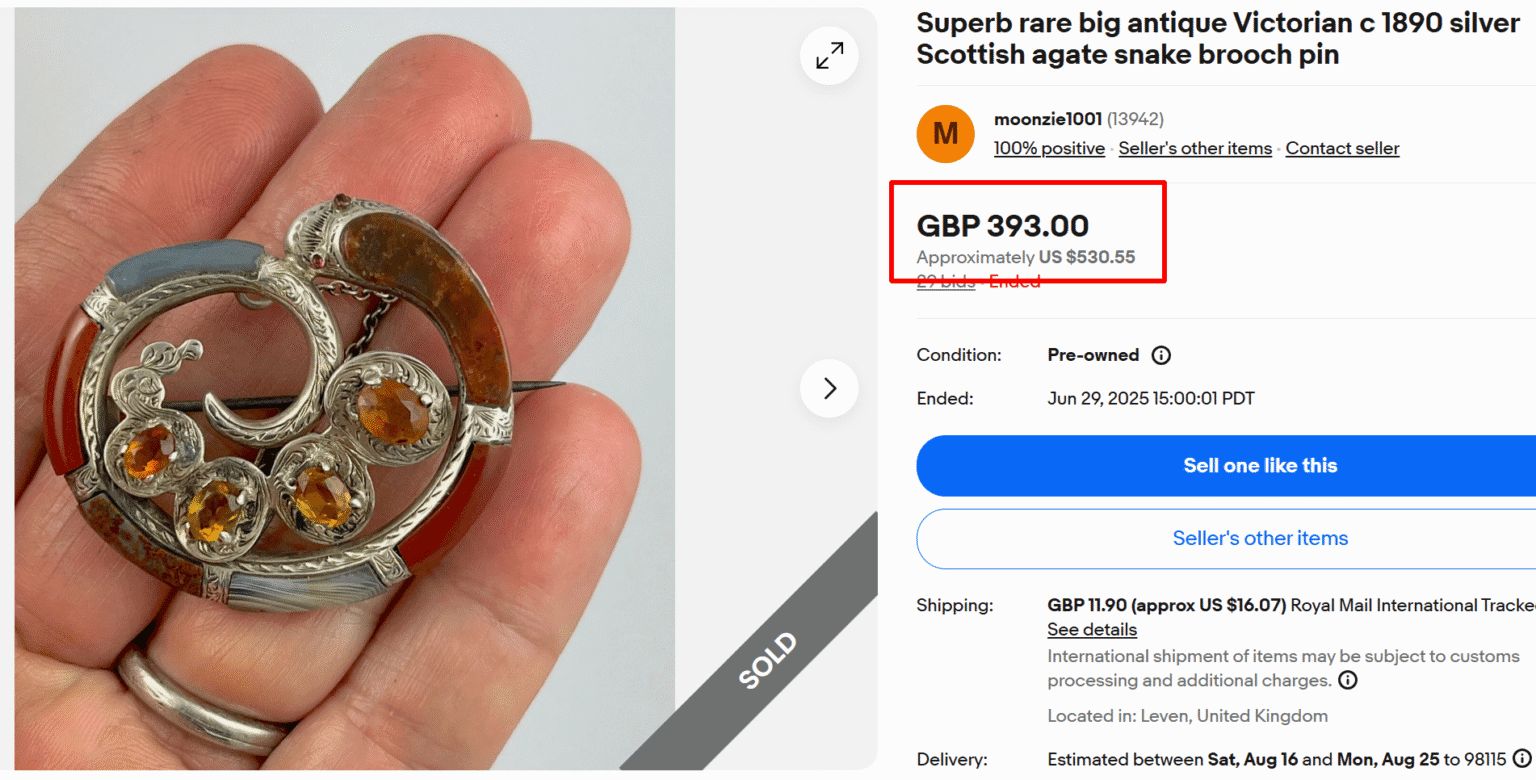Open the customs processing info tooltip
The height and width of the screenshot is (780, 1536).
1348,679
